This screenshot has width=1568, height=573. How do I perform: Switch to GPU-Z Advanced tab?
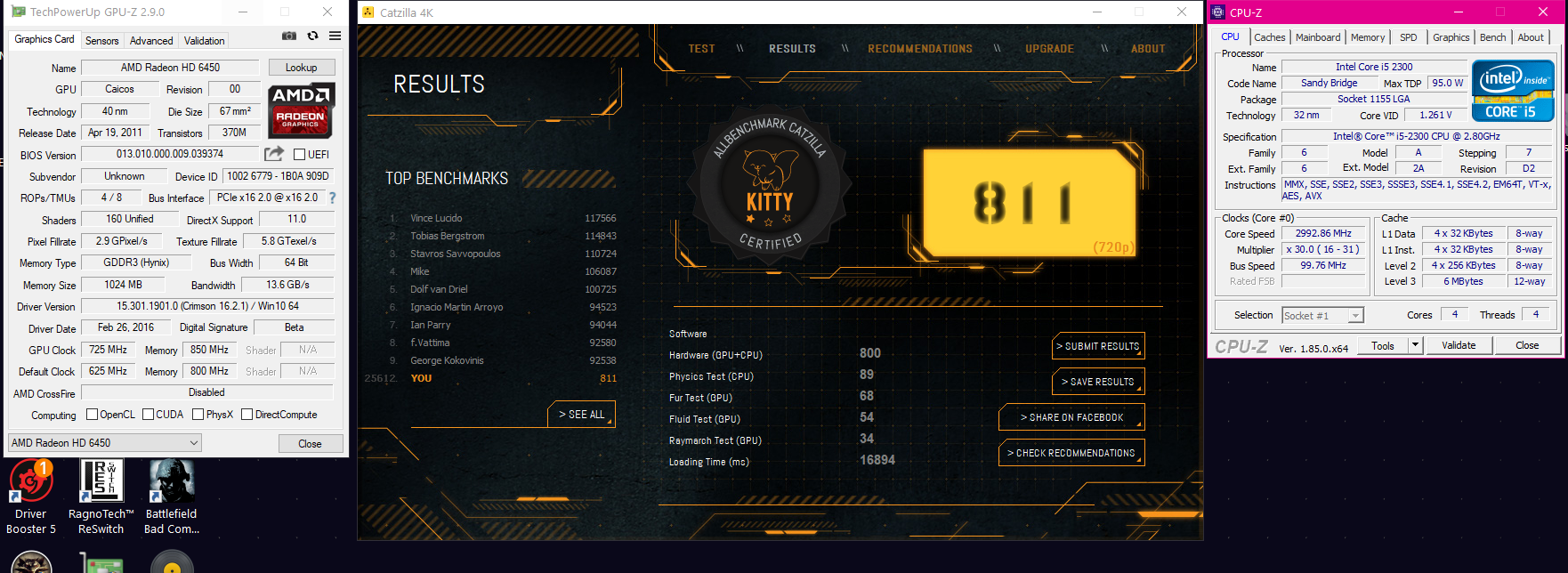151,41
